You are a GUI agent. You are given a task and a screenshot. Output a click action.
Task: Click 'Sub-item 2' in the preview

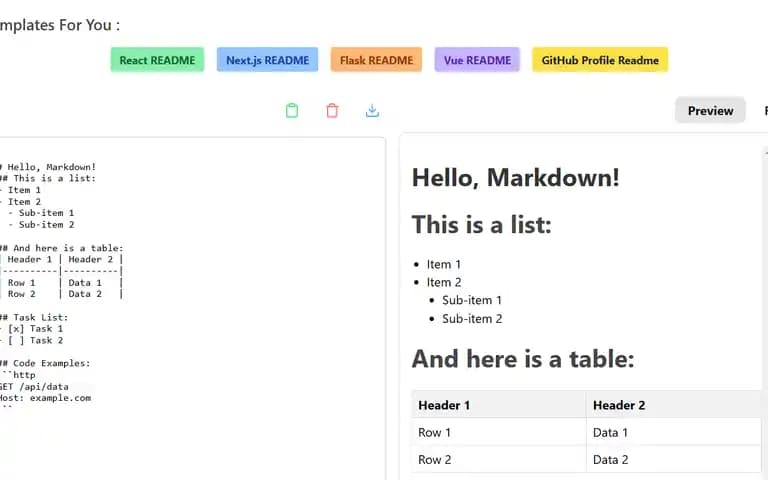click(472, 319)
